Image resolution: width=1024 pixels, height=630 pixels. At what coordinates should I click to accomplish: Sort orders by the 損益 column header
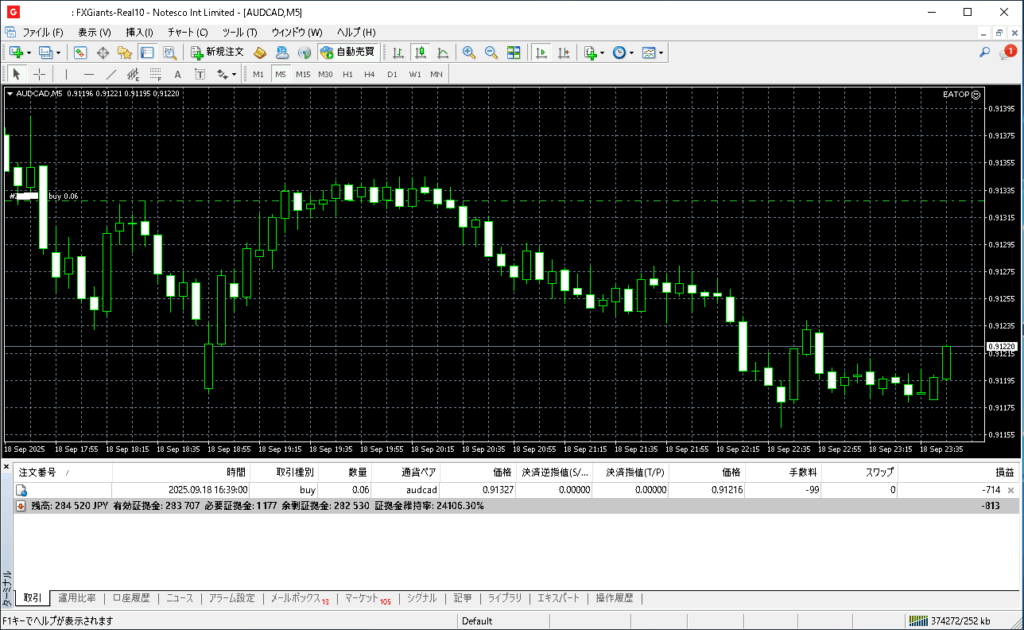[1003, 471]
